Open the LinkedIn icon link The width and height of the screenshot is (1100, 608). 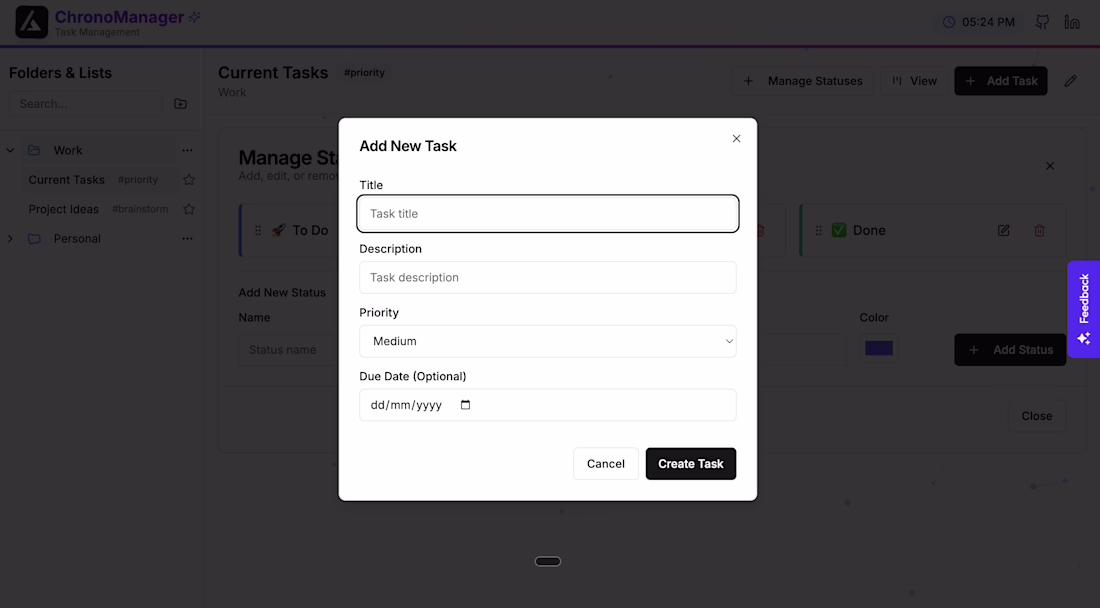point(1072,22)
